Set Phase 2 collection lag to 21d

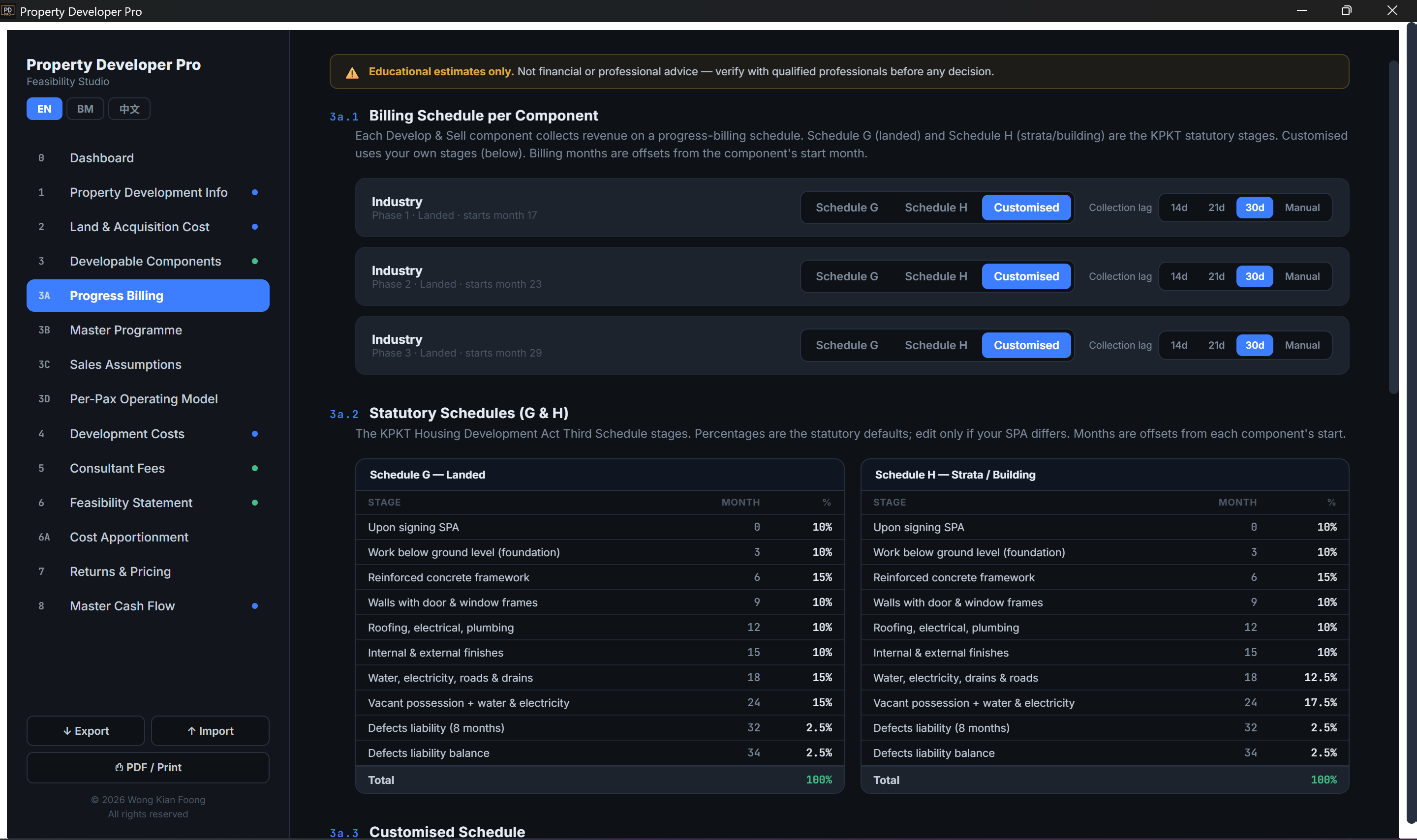tap(1217, 277)
